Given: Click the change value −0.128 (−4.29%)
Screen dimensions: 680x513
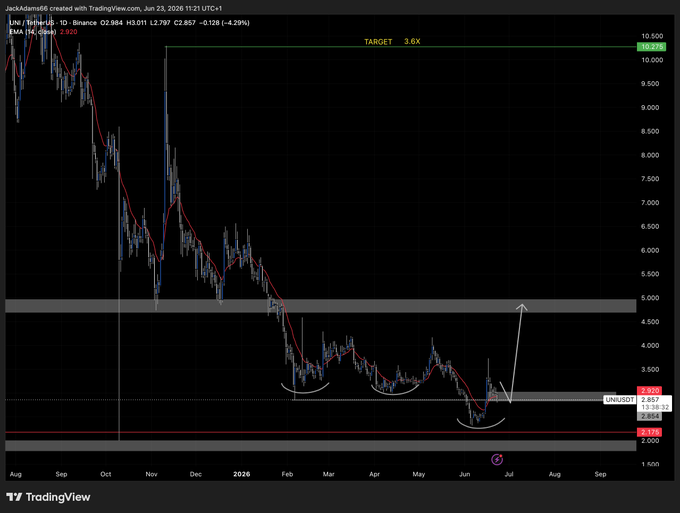Looking at the screenshot, I should (x=224, y=23).
